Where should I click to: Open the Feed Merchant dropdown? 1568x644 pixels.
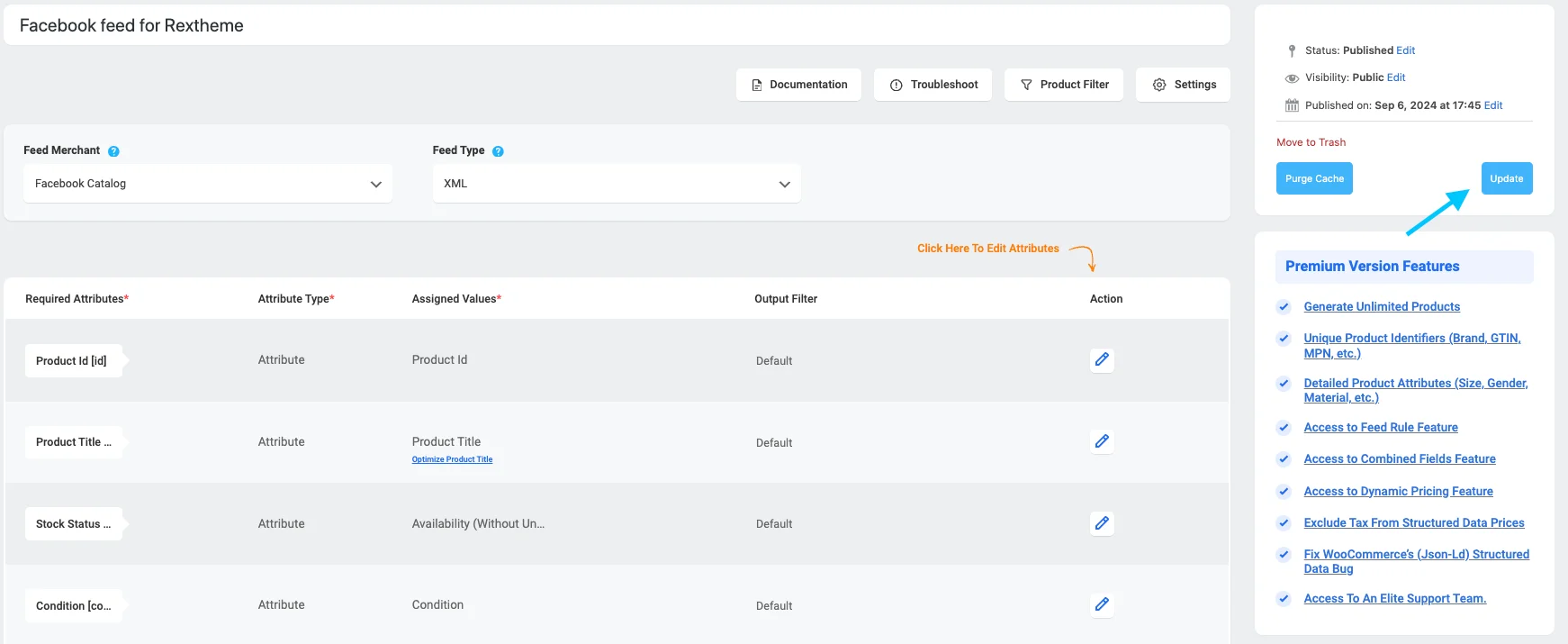(x=208, y=184)
